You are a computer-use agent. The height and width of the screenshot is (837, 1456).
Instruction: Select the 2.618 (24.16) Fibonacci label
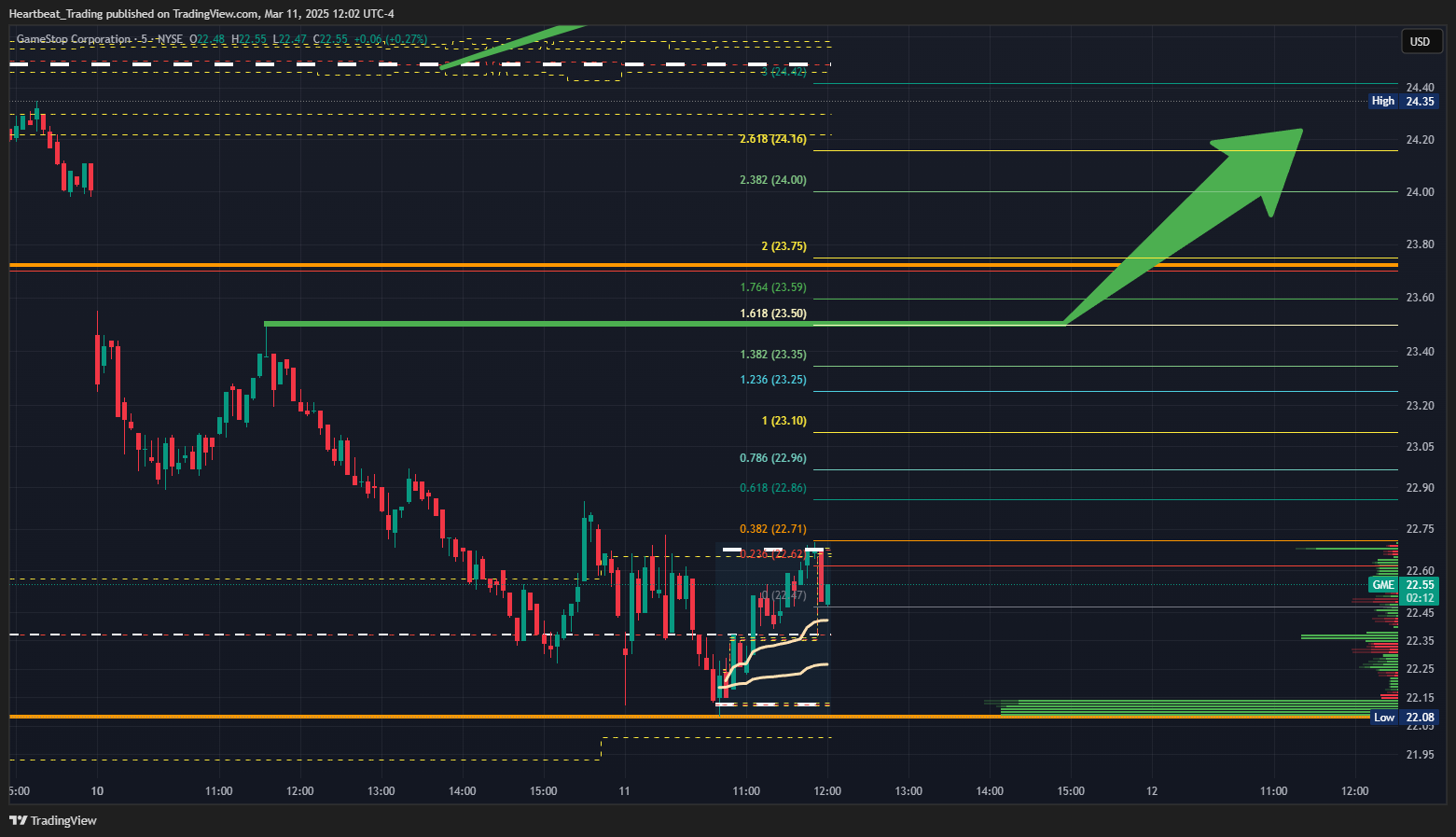[x=773, y=139]
